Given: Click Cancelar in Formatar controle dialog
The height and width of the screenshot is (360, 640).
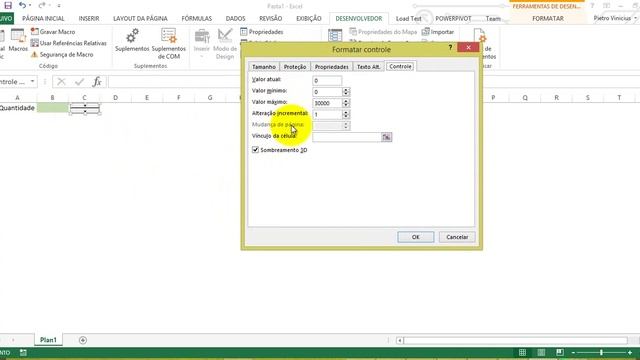Looking at the screenshot, I should pos(457,237).
